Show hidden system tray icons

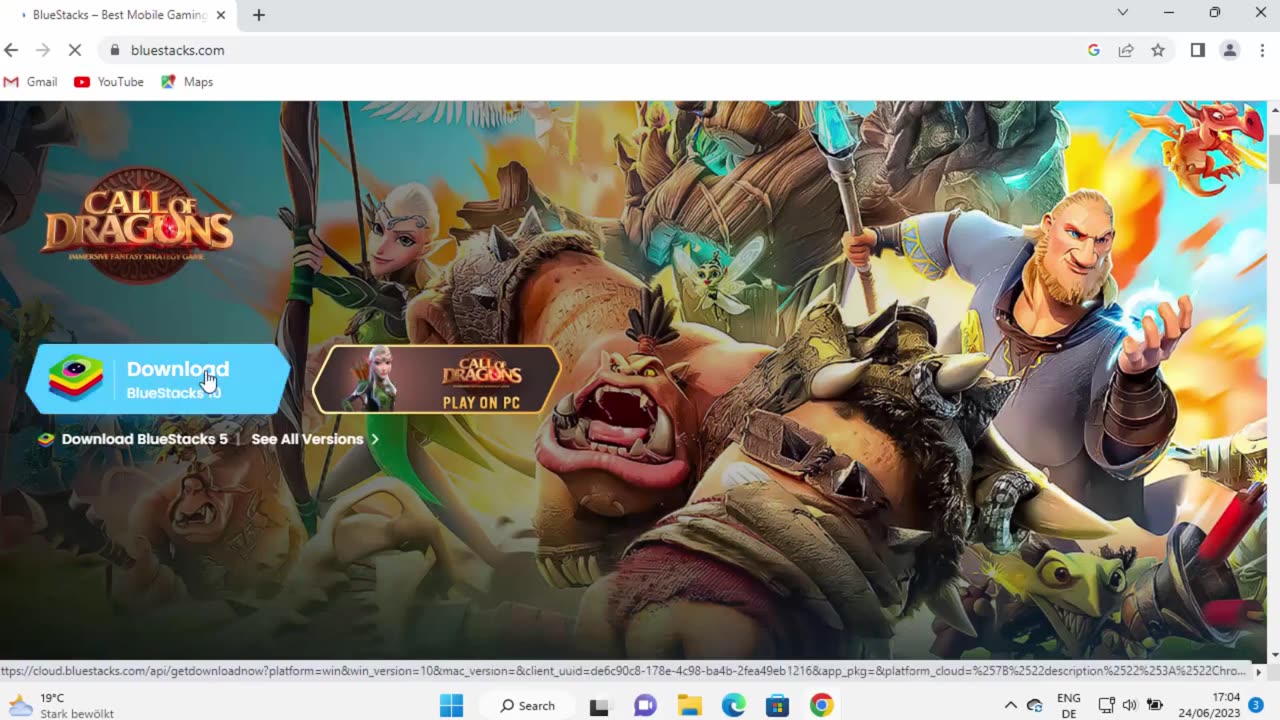1010,706
